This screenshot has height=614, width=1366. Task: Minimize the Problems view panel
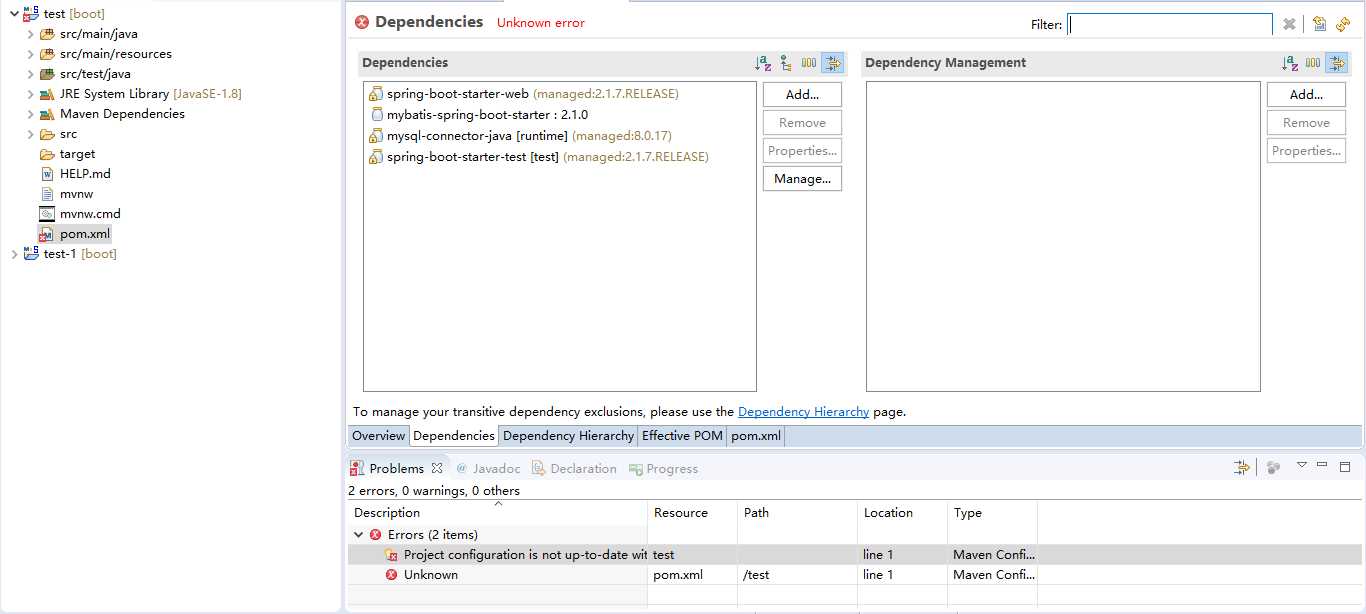coord(1322,465)
